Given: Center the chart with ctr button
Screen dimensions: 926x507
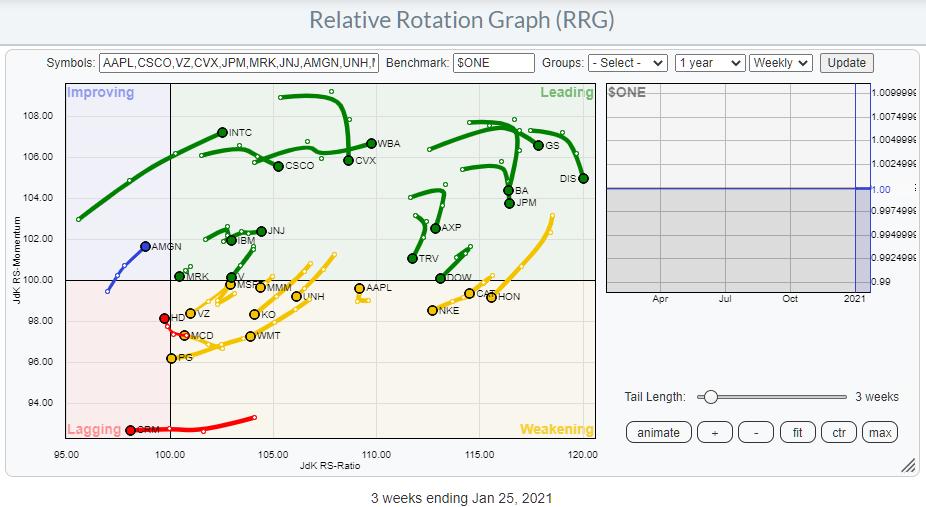Looking at the screenshot, I should pos(839,432).
